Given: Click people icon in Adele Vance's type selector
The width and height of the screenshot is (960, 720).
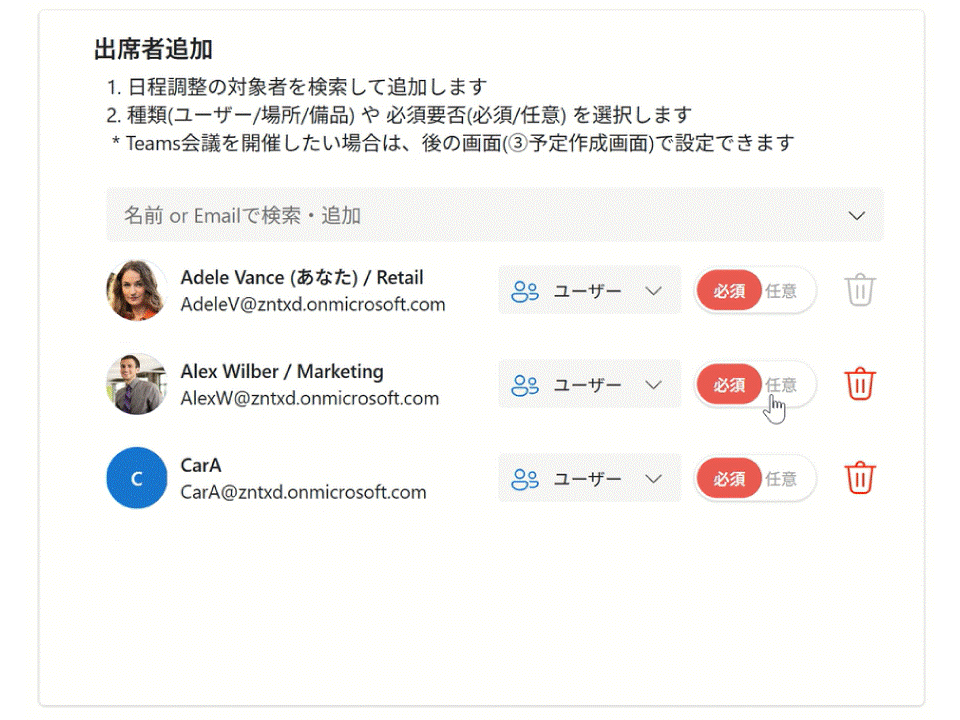Looking at the screenshot, I should 525,291.
